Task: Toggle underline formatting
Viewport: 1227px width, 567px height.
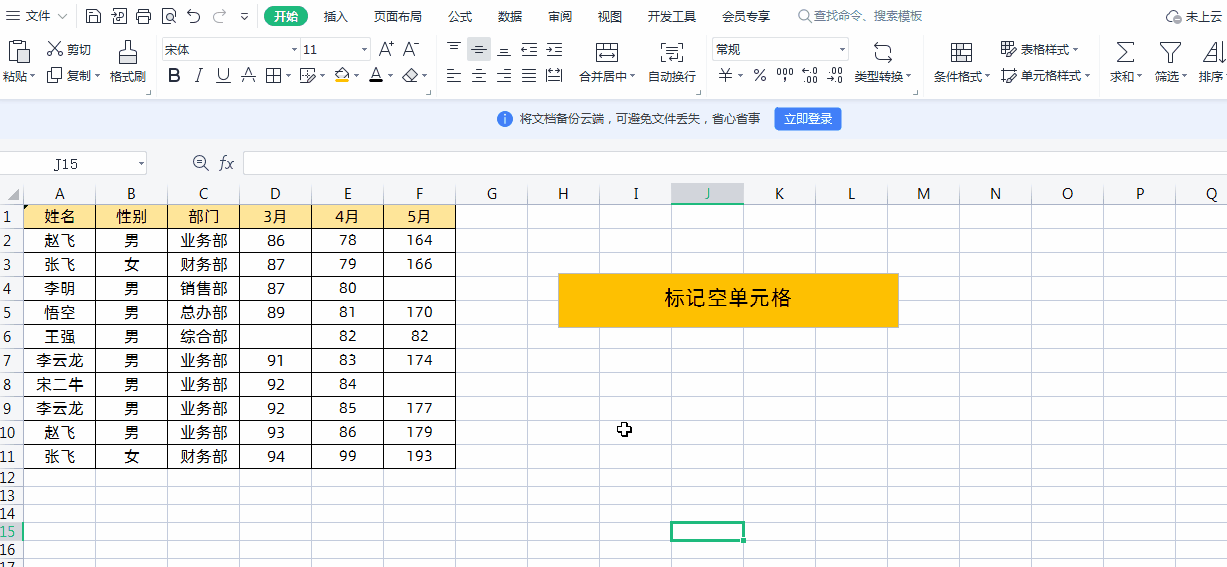Action: click(x=223, y=75)
